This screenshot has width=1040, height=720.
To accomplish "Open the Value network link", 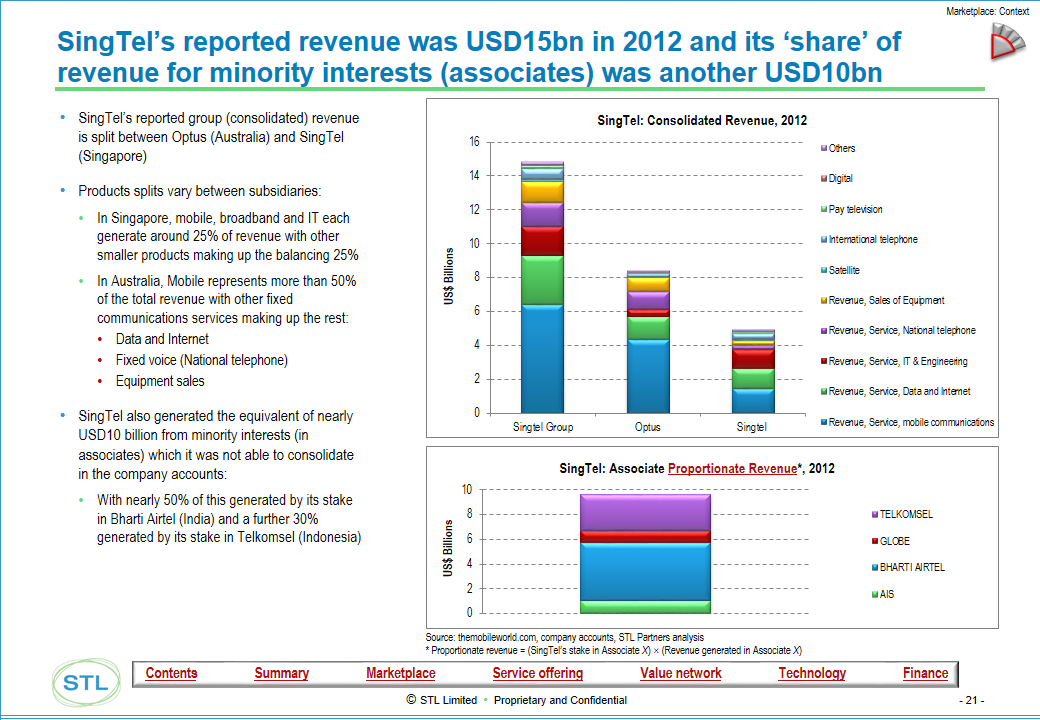I will 681,673.
